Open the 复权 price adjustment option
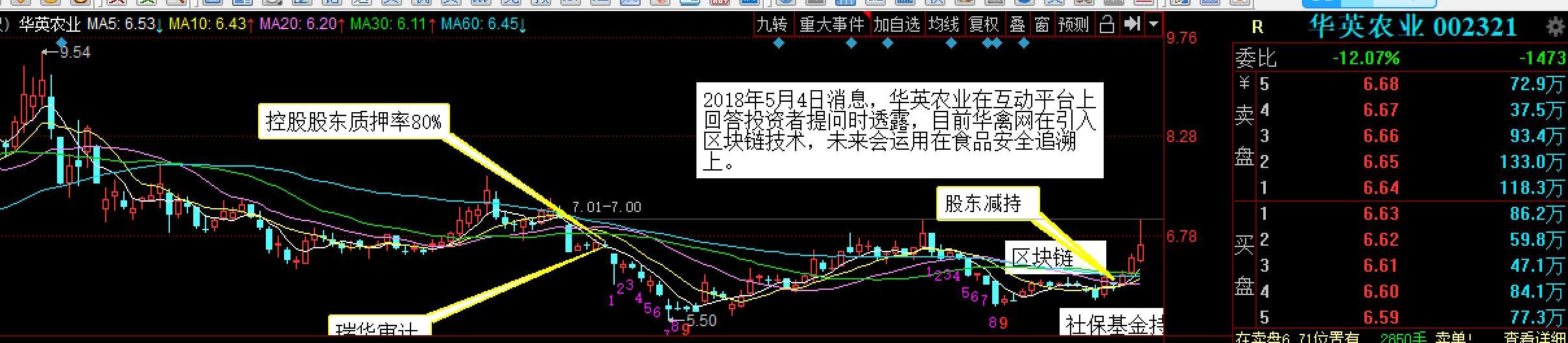Screen dimensions: 1568x343 coord(984,25)
